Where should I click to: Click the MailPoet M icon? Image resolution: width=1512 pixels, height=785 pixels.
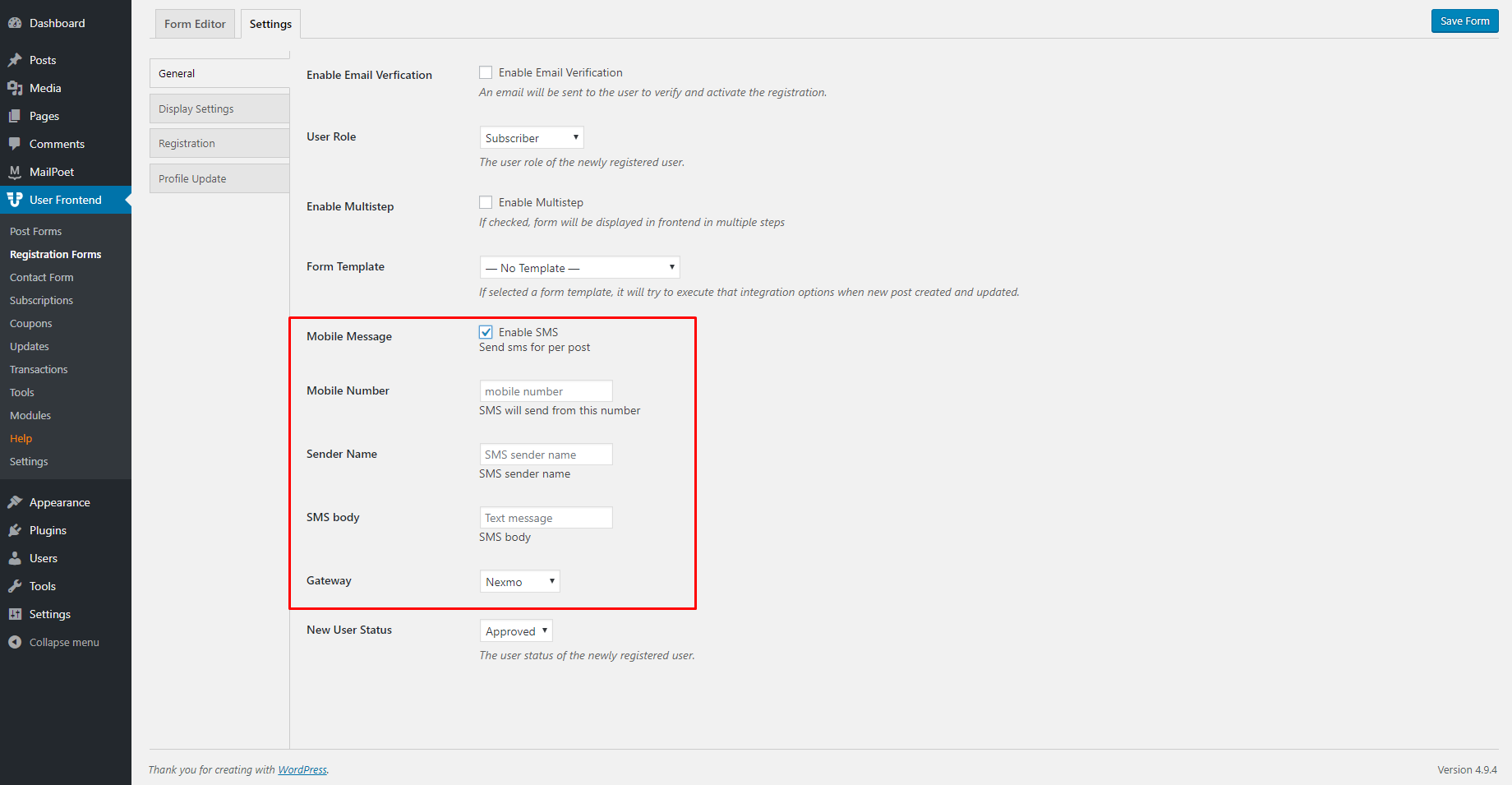[15, 172]
